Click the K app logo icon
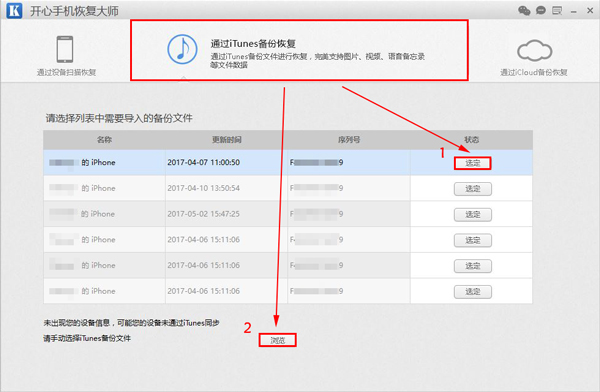The width and height of the screenshot is (600, 392). coord(14,10)
